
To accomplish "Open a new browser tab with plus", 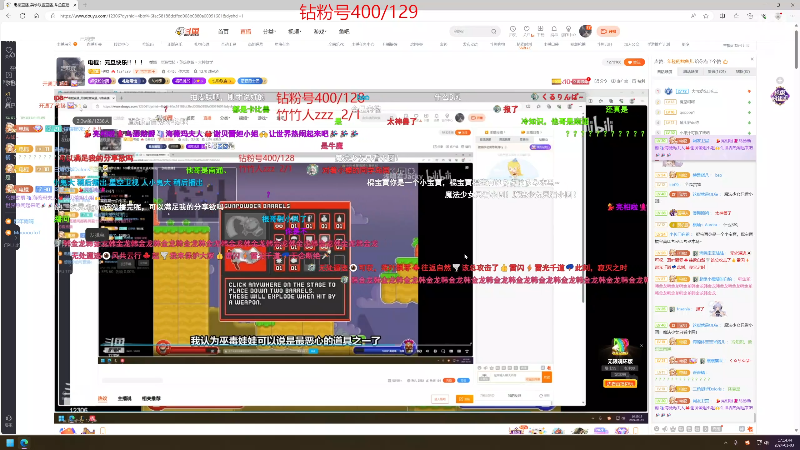I will tap(85, 5).
